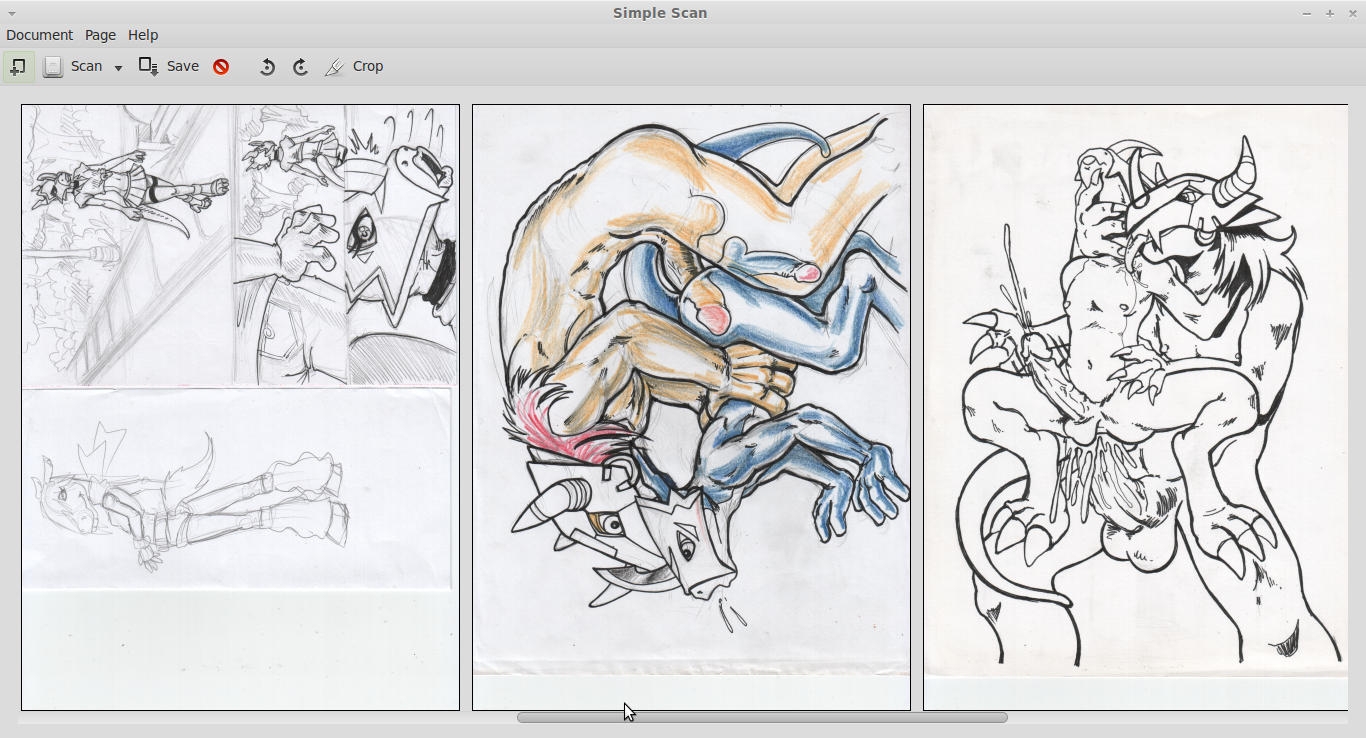Click the new document icon in the toolbar

coord(18,67)
